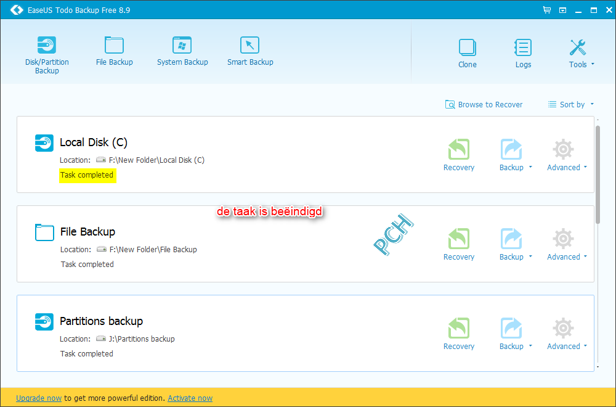Select the Local Disk (C) task title
The height and width of the screenshot is (408, 616).
click(x=94, y=142)
